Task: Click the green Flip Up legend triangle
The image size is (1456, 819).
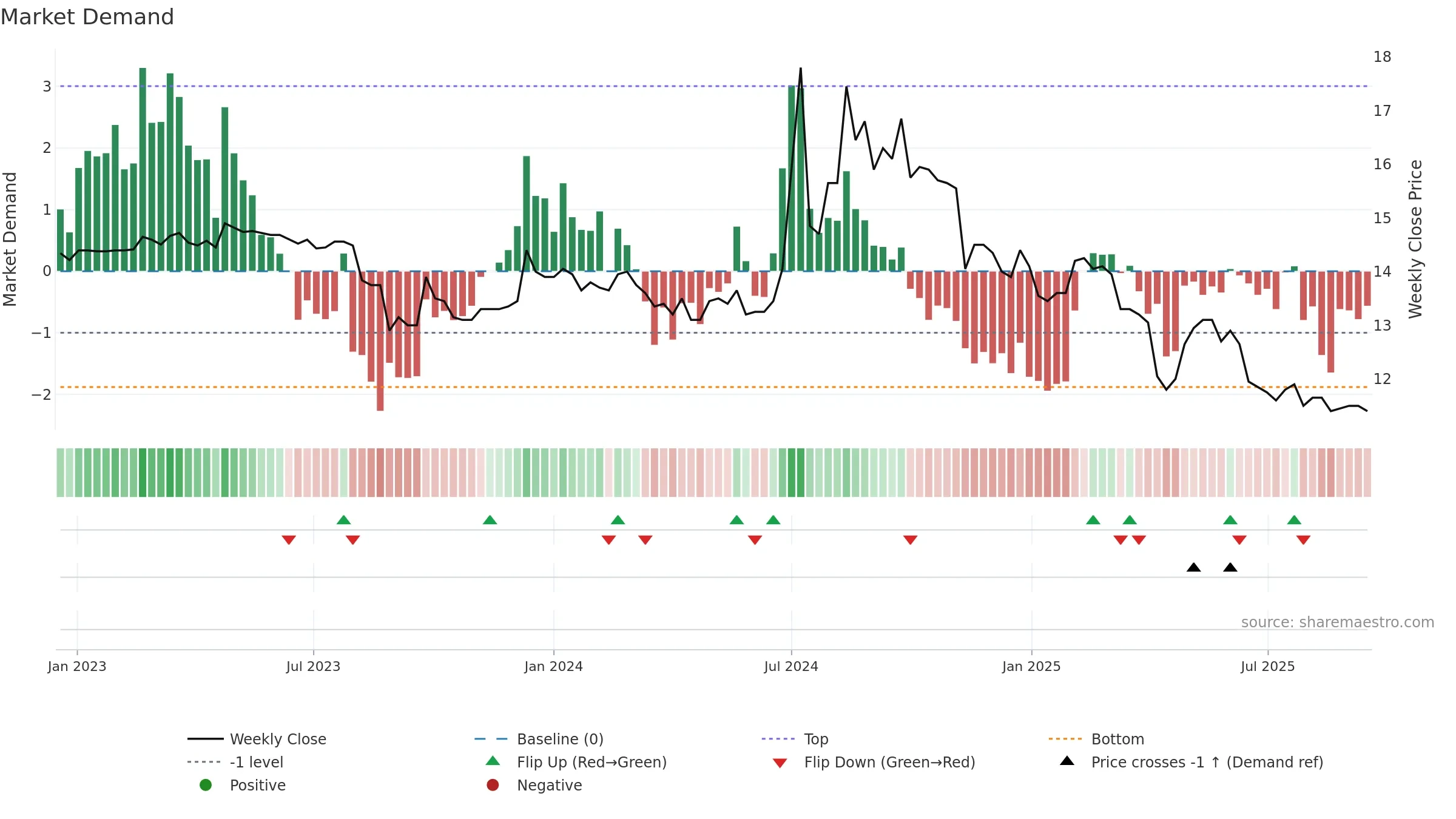Action: coord(493,761)
